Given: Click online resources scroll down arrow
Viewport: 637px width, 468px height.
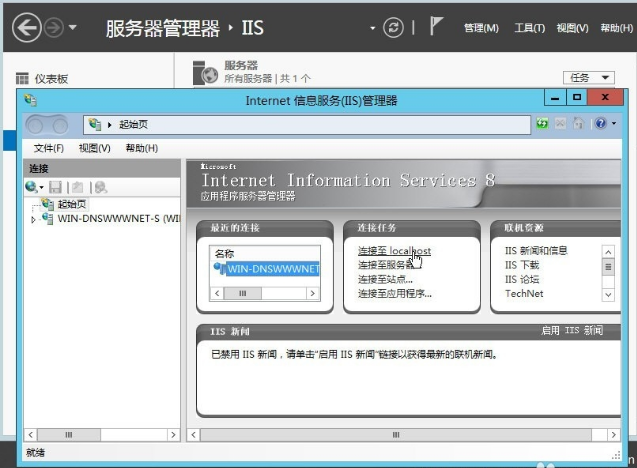Looking at the screenshot, I should pyautogui.click(x=608, y=295).
